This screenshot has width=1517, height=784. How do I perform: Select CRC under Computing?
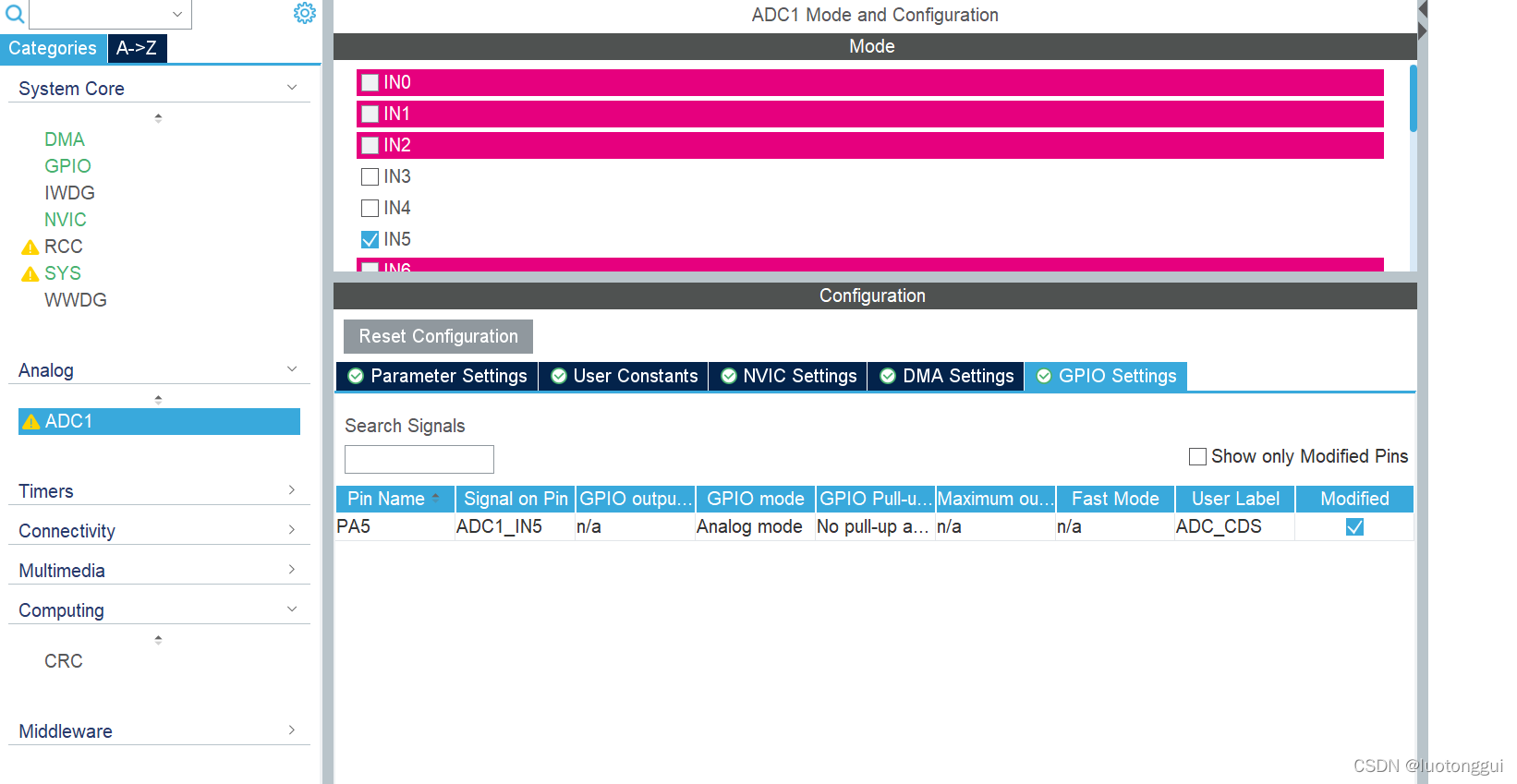point(64,661)
